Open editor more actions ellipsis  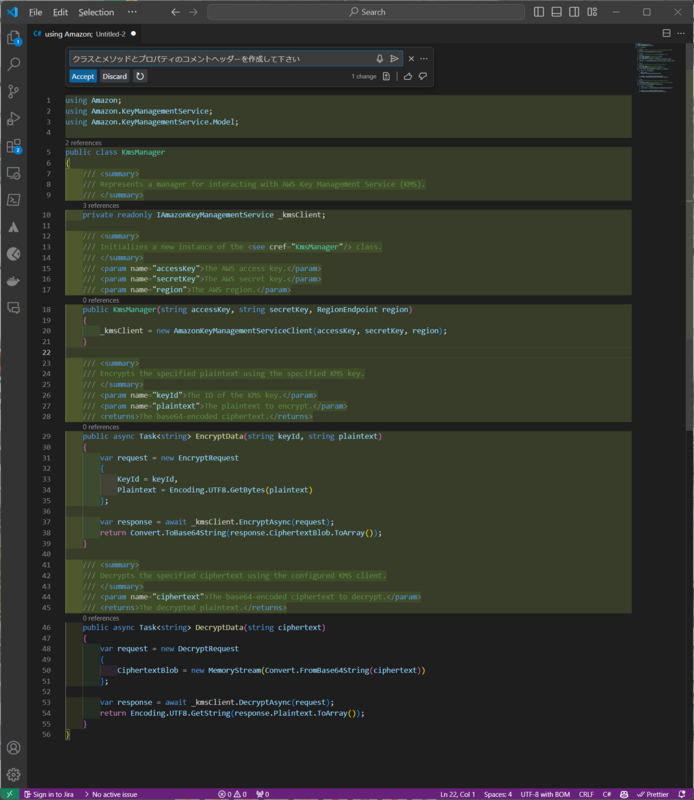(x=681, y=33)
